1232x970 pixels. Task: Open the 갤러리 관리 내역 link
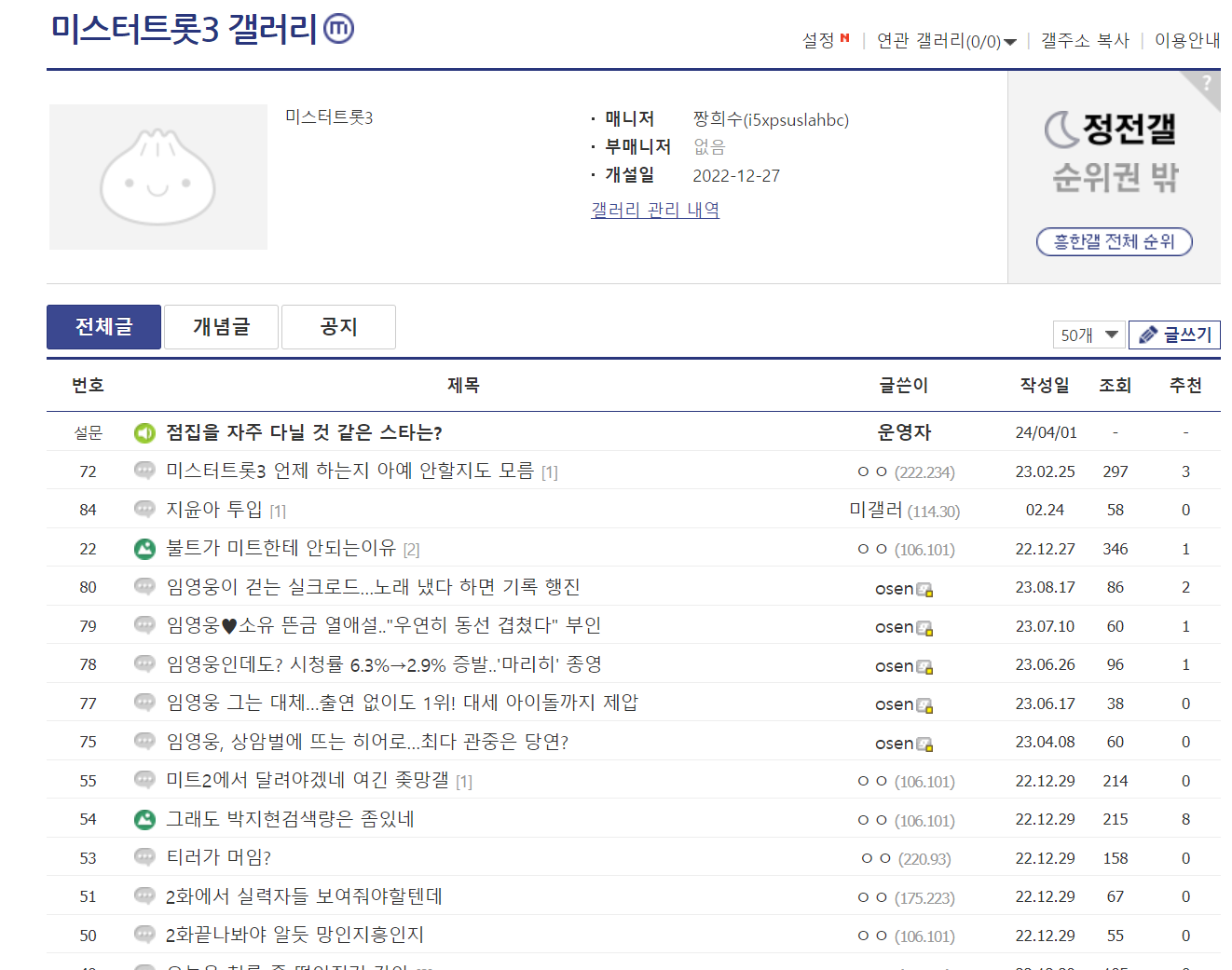(x=655, y=210)
